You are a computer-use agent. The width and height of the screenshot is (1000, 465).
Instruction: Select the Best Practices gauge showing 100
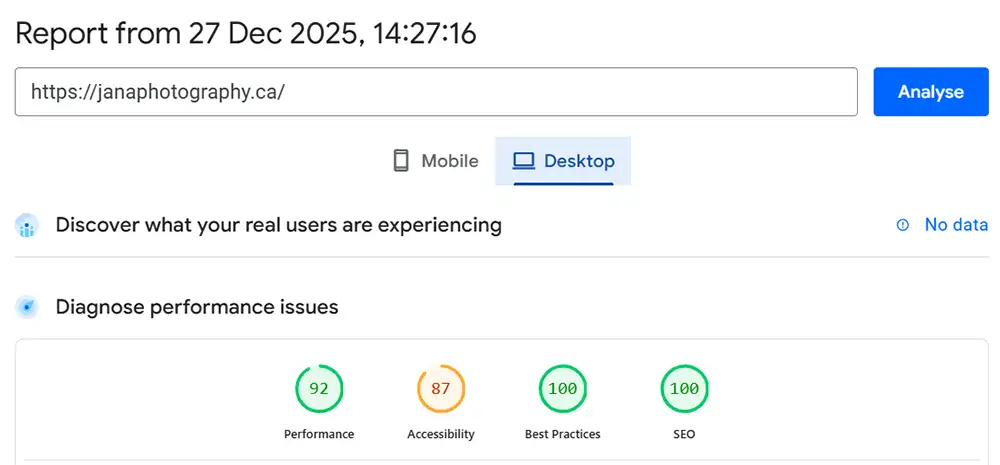click(x=563, y=389)
